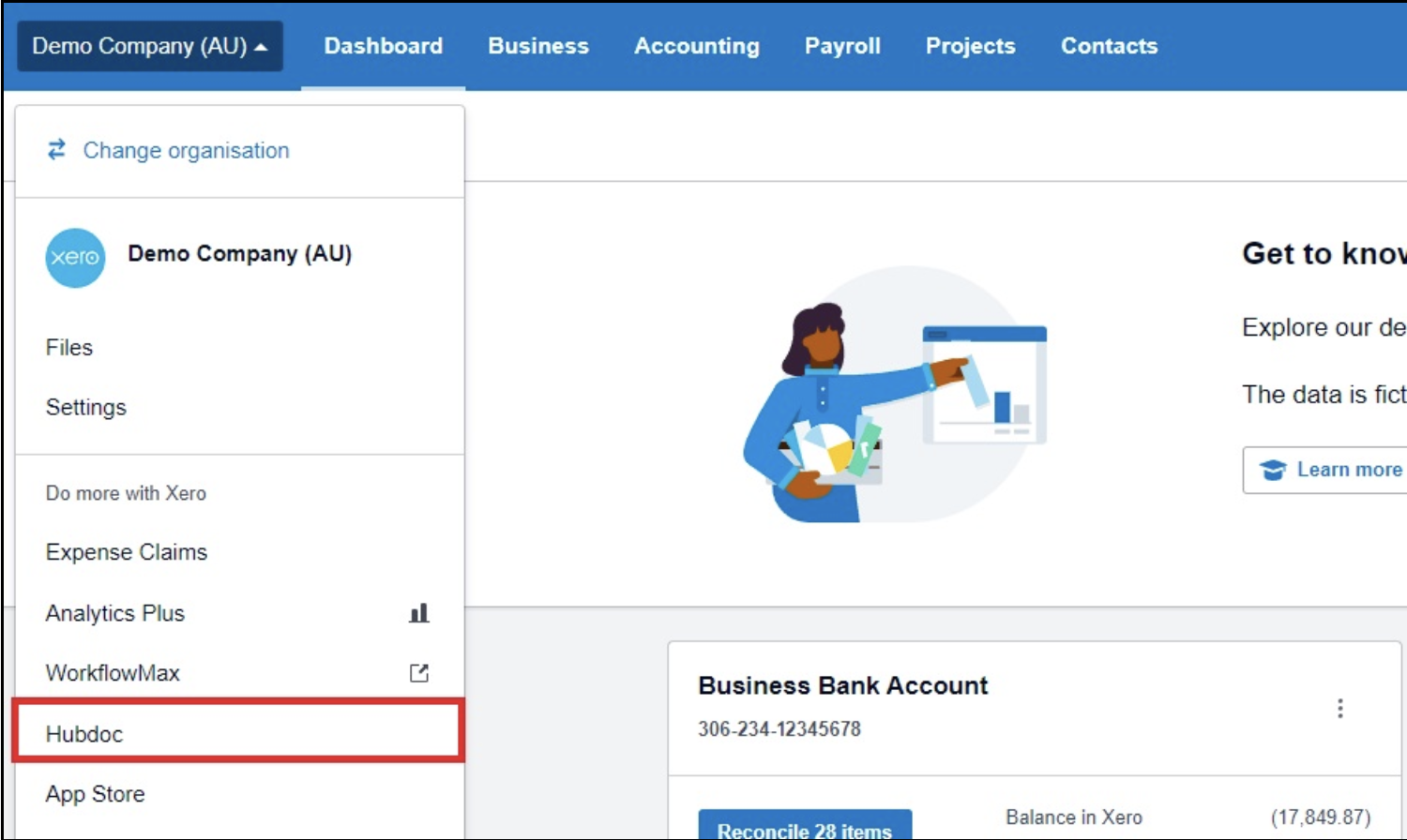Click the external link icon beside WorkflowMax
The height and width of the screenshot is (840, 1407).
coord(419,672)
